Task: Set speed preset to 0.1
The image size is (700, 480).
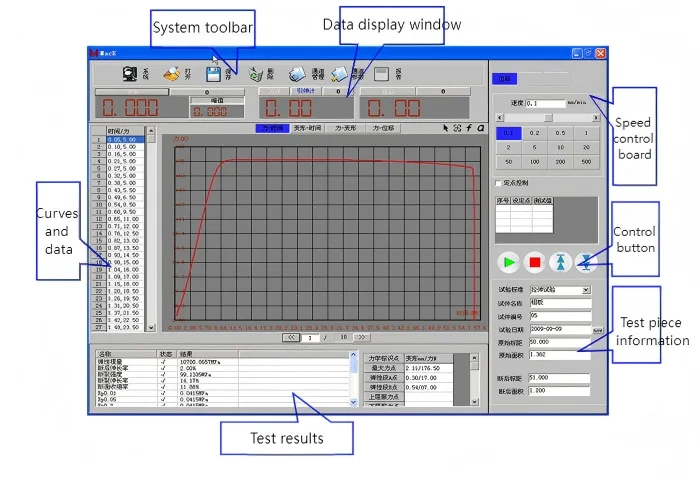Action: pyautogui.click(x=508, y=133)
